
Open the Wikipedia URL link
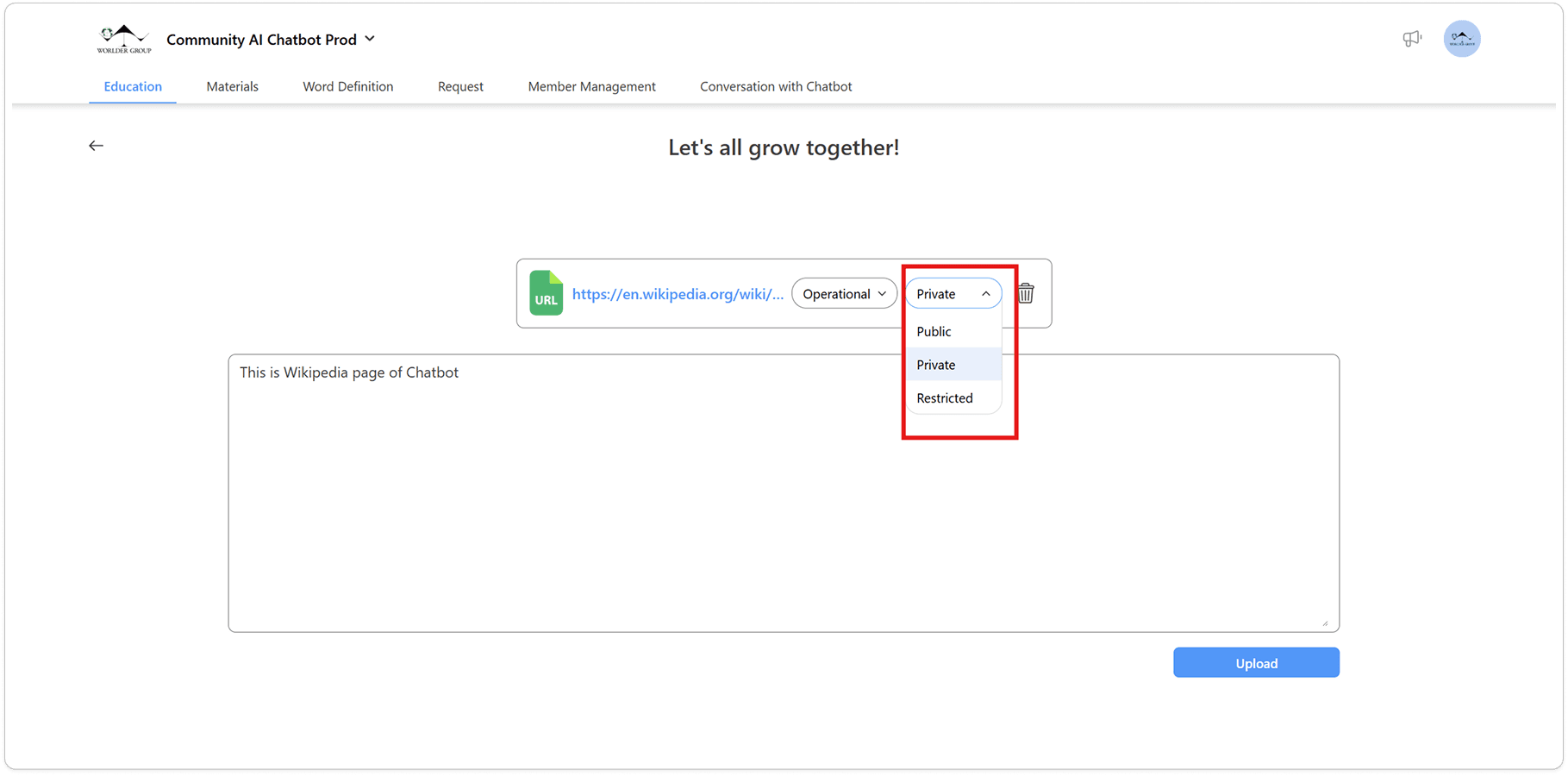pyautogui.click(x=678, y=294)
